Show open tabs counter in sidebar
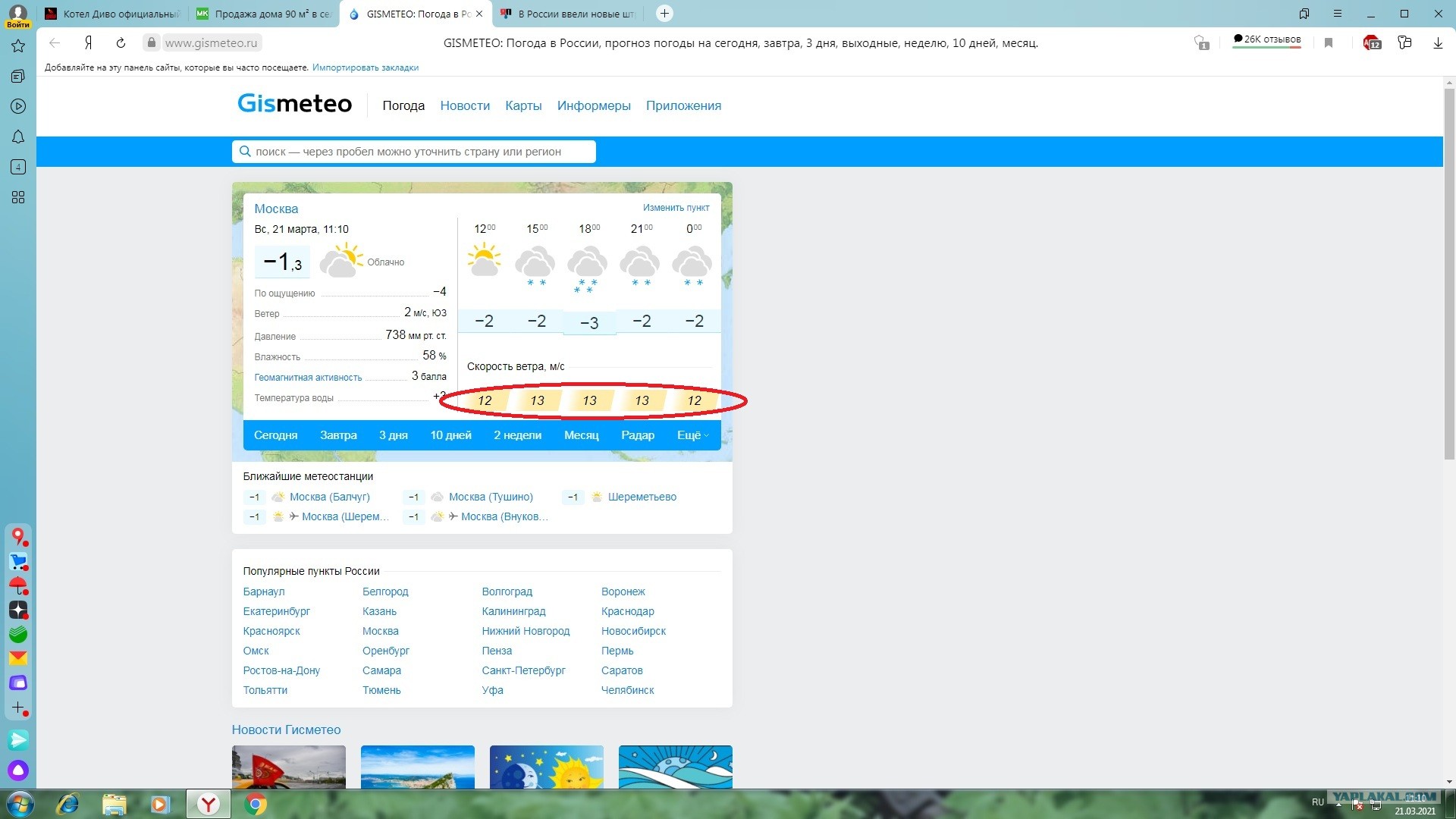 click(18, 167)
